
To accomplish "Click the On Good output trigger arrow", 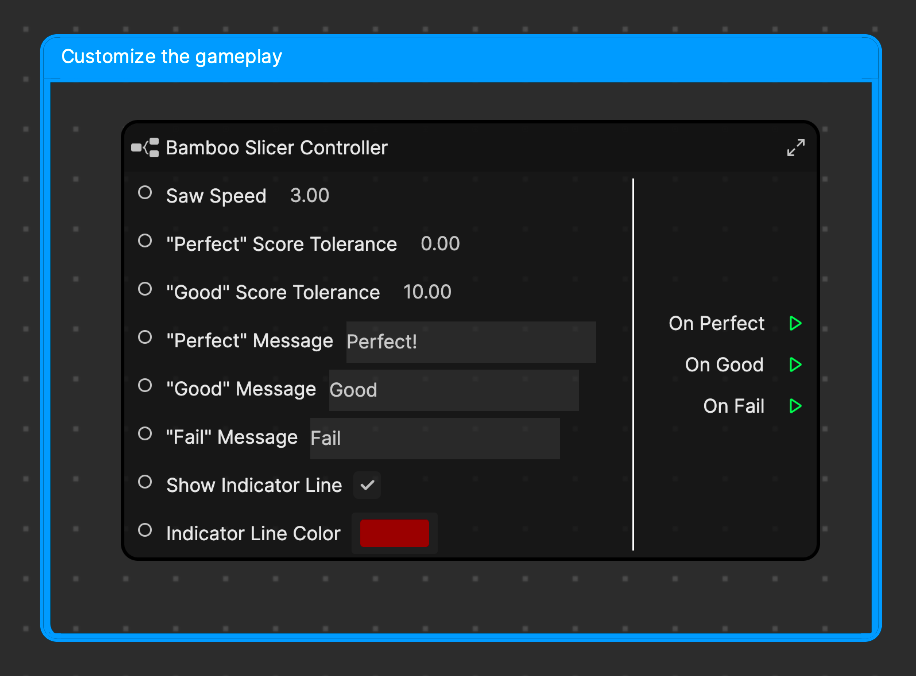I will [x=795, y=365].
